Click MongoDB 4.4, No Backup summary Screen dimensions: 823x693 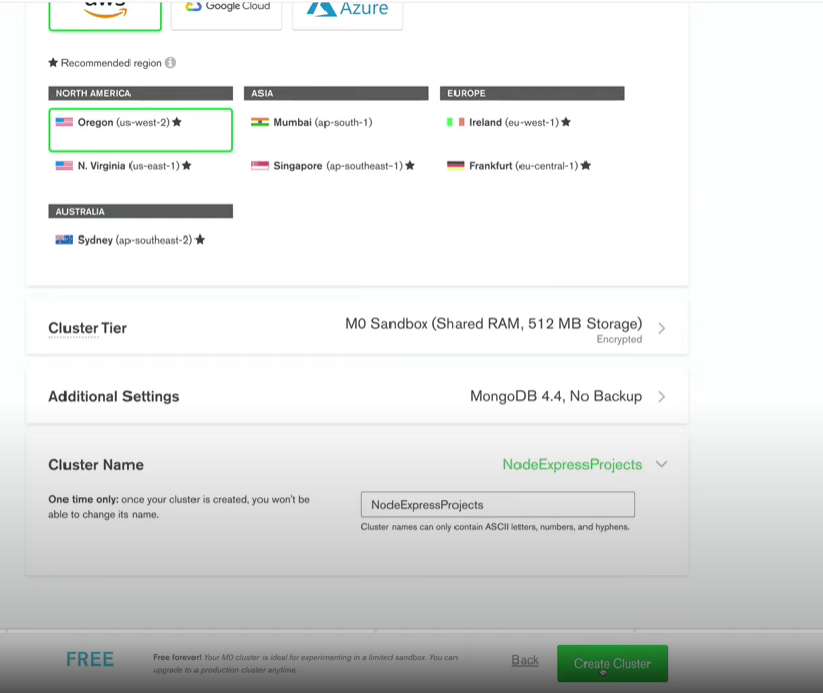click(x=556, y=396)
